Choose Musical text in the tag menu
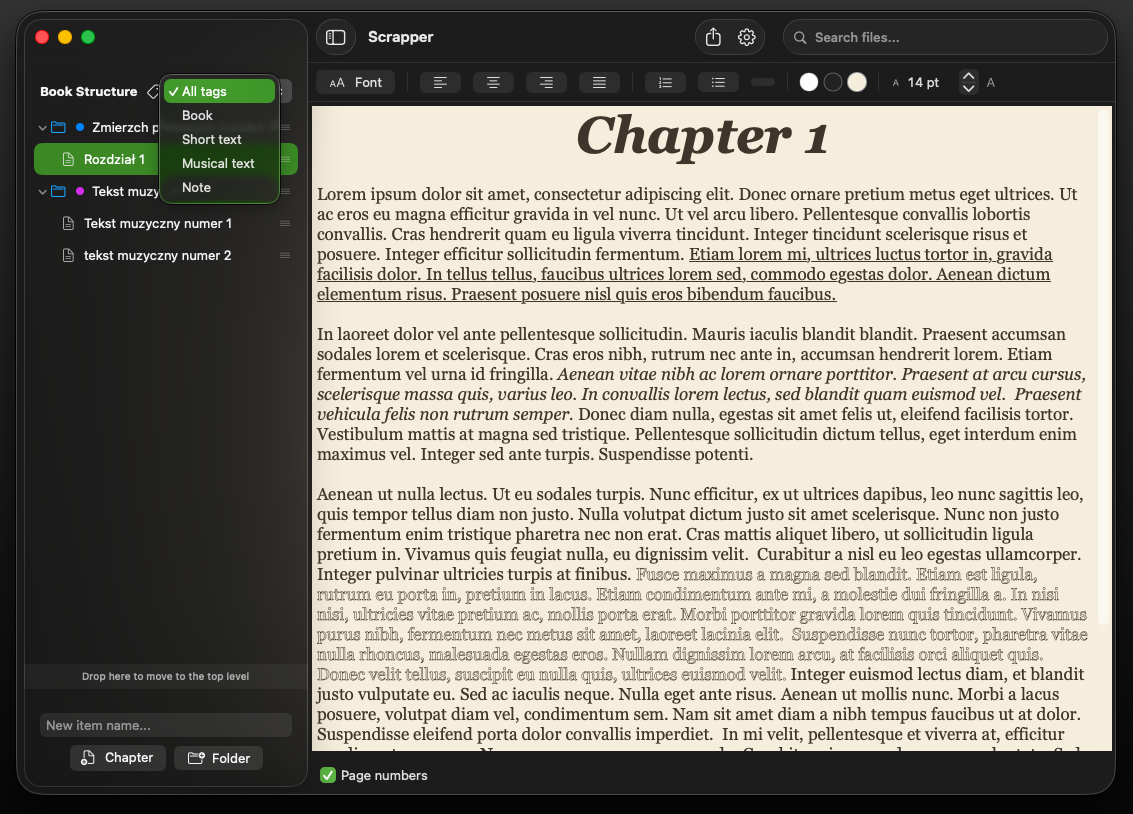 point(220,163)
